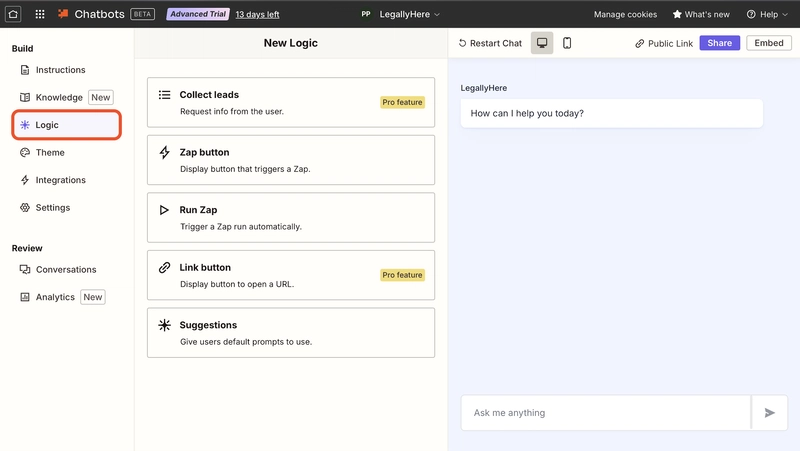
Task: Click the home icon in top bar
Action: 13,14
